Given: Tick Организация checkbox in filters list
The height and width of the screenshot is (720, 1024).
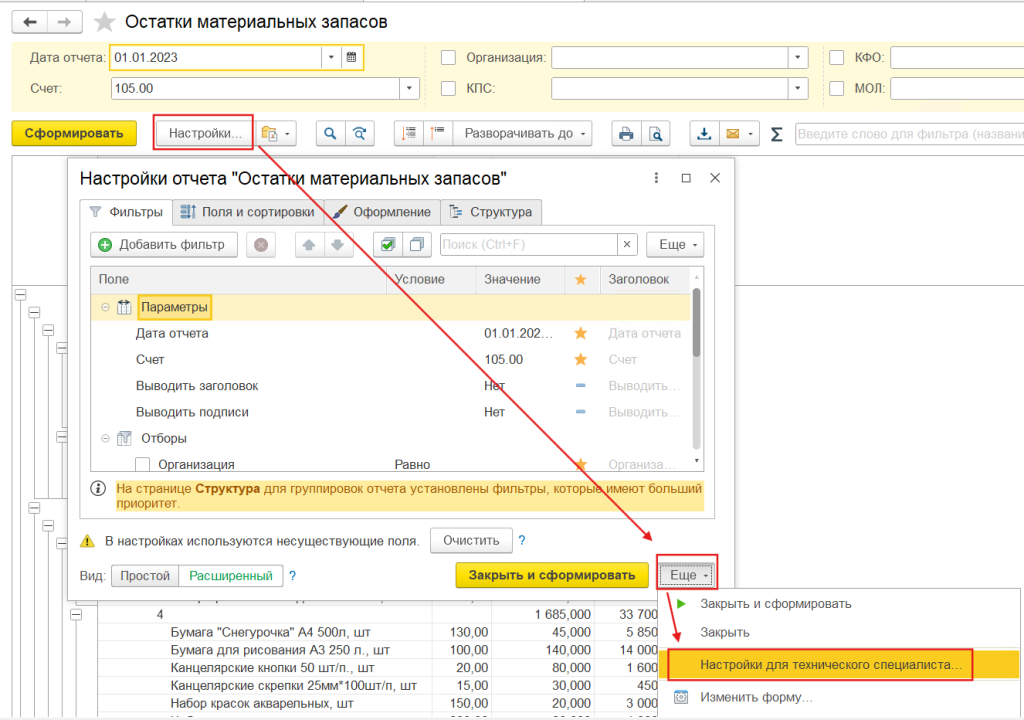Looking at the screenshot, I should pos(142,465).
